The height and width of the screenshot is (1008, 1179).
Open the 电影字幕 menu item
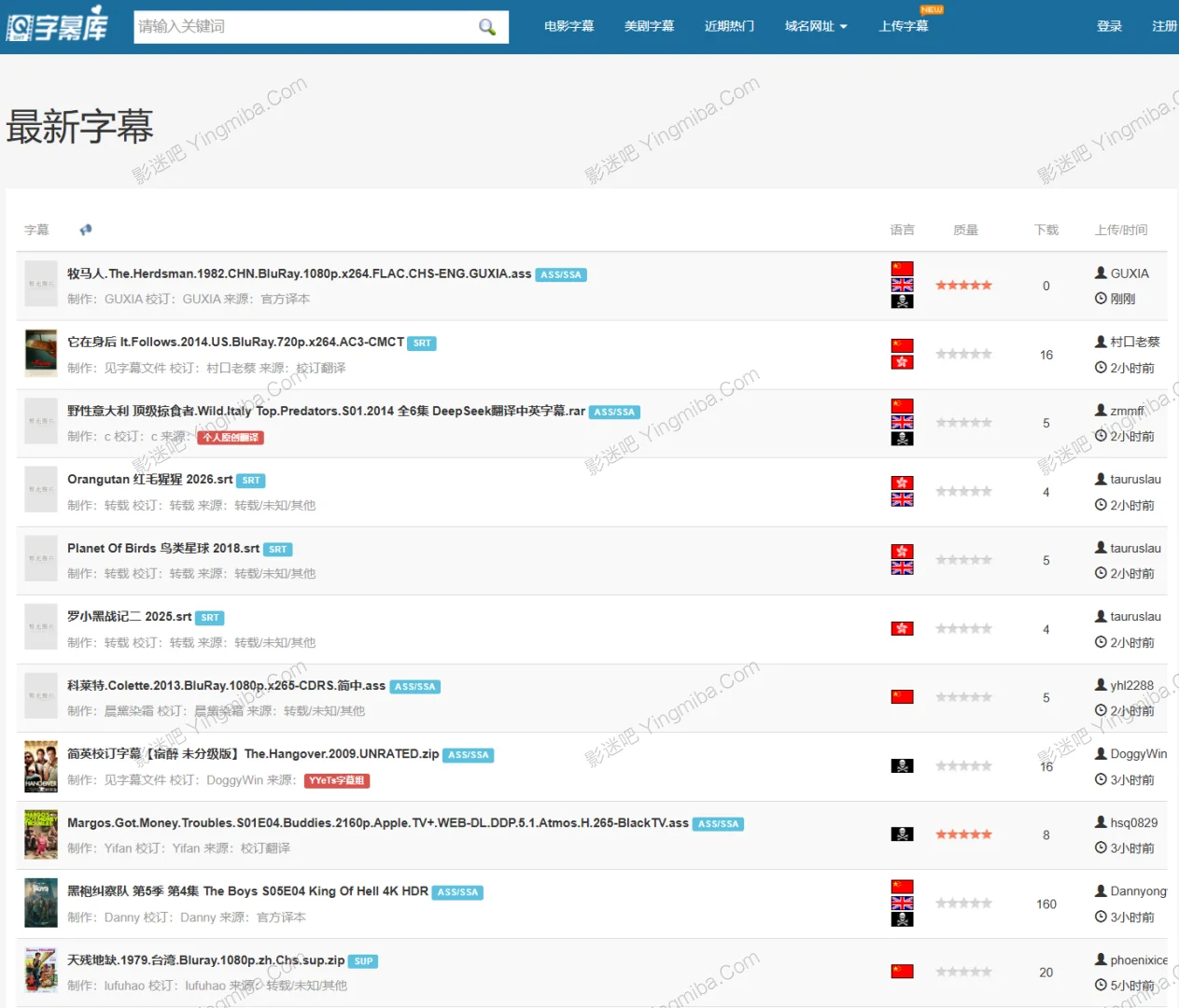[568, 26]
